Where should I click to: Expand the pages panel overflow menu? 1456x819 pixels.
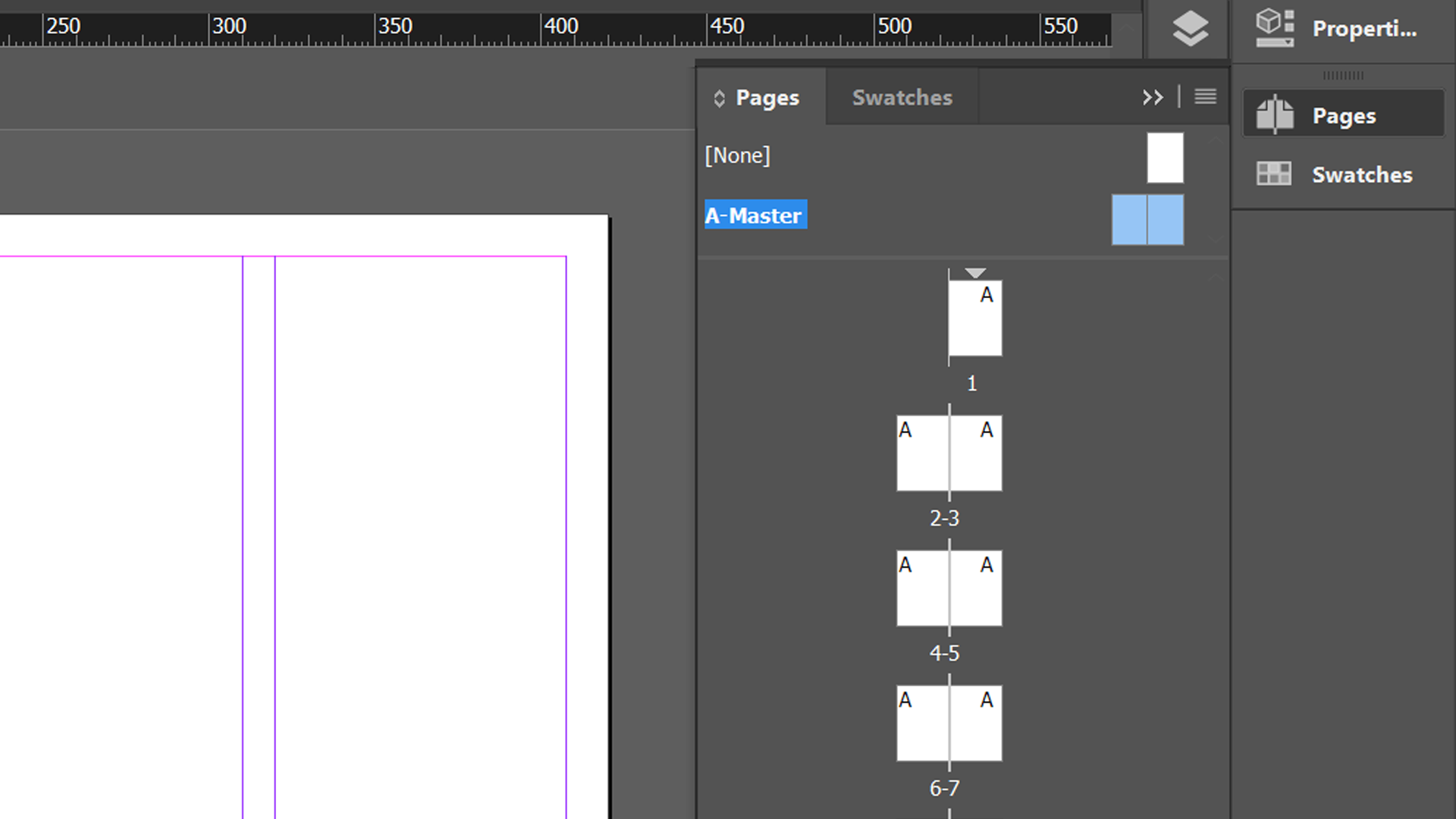click(x=1205, y=96)
